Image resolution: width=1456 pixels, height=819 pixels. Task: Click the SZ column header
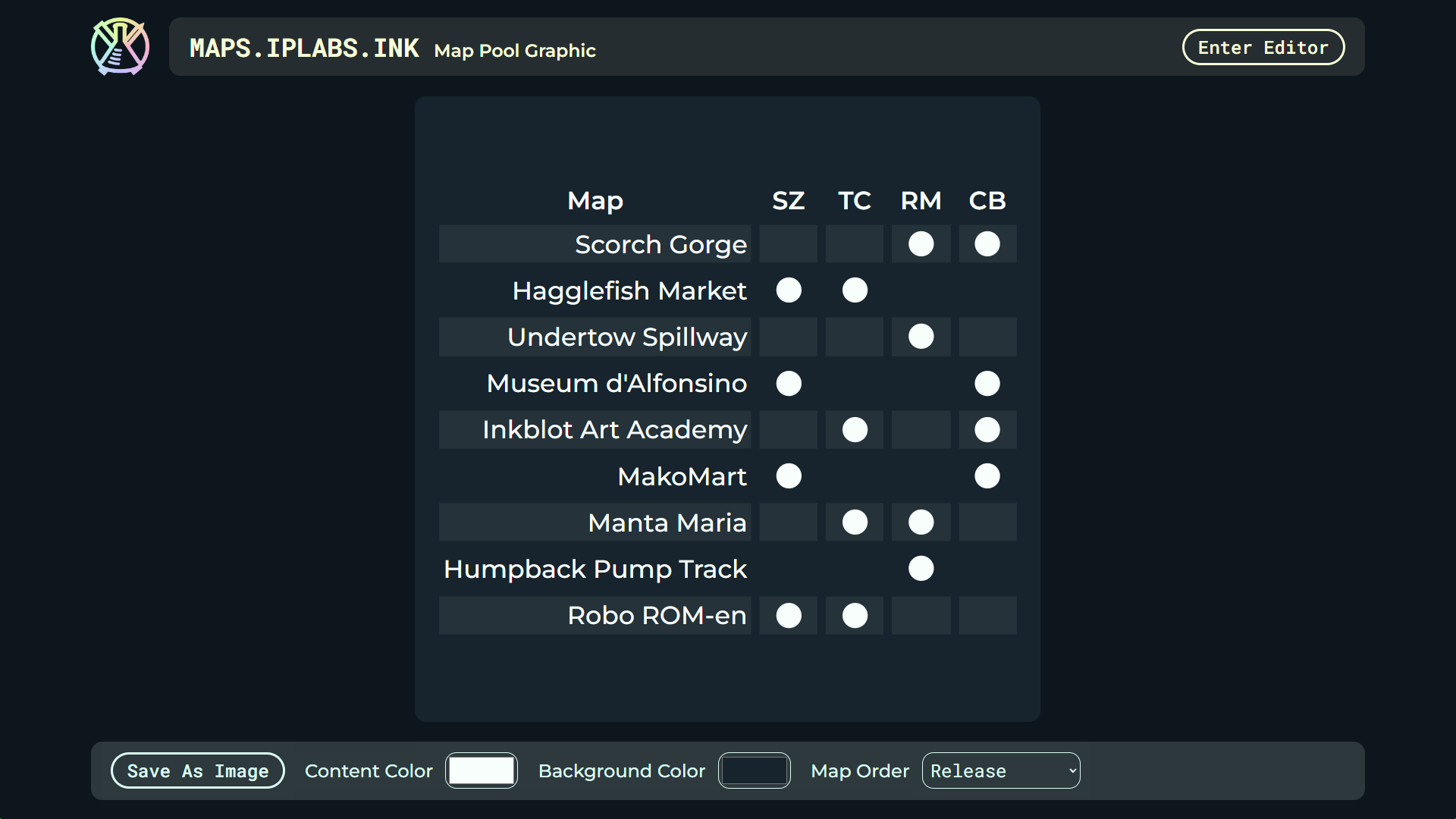click(789, 201)
